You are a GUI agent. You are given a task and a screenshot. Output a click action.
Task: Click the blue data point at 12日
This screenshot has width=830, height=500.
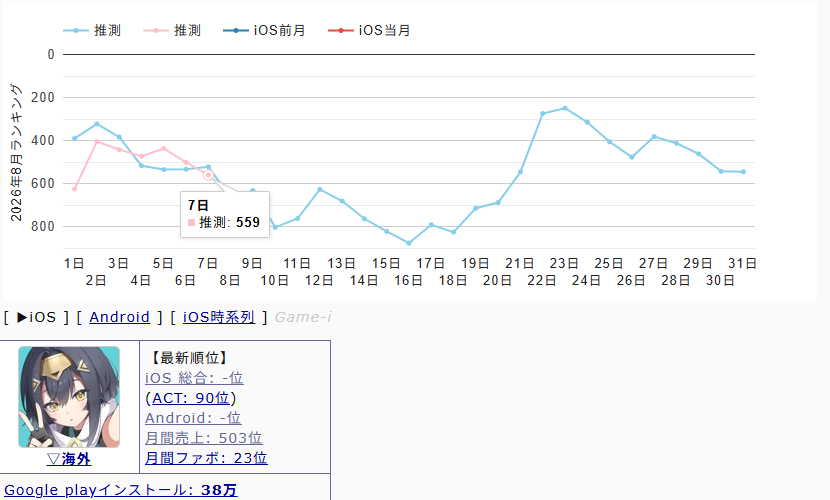click(x=320, y=189)
